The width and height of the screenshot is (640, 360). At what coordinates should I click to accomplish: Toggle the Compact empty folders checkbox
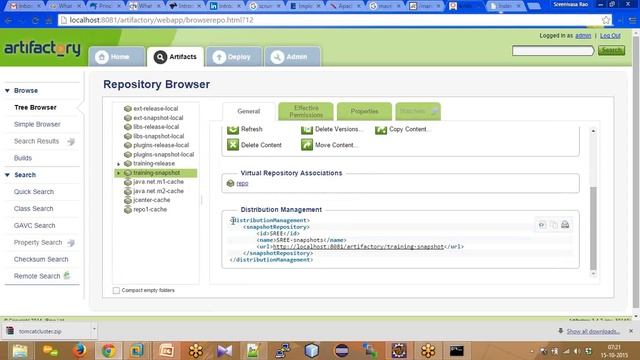tap(116, 290)
